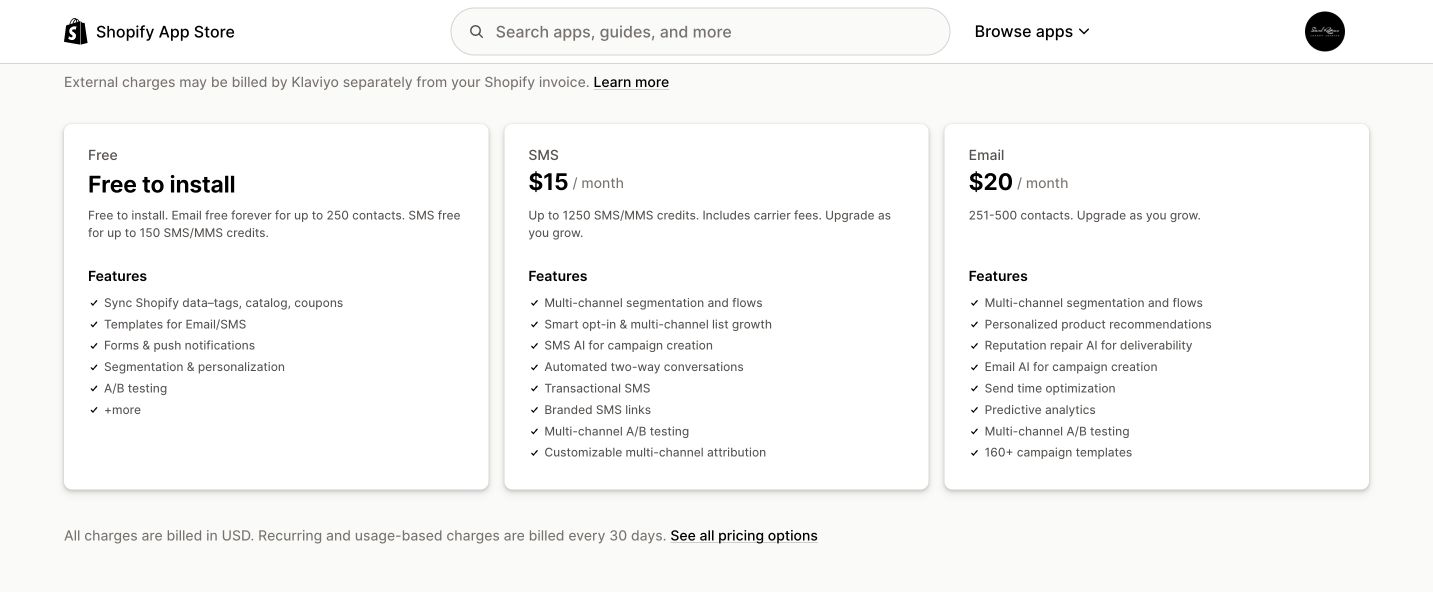This screenshot has height=592, width=1433.
Task: Click 'Reputation repair AI for deliverability'
Action: click(1088, 345)
